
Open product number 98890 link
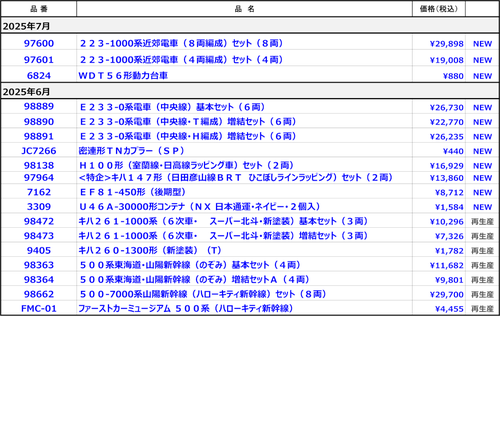tap(39, 122)
